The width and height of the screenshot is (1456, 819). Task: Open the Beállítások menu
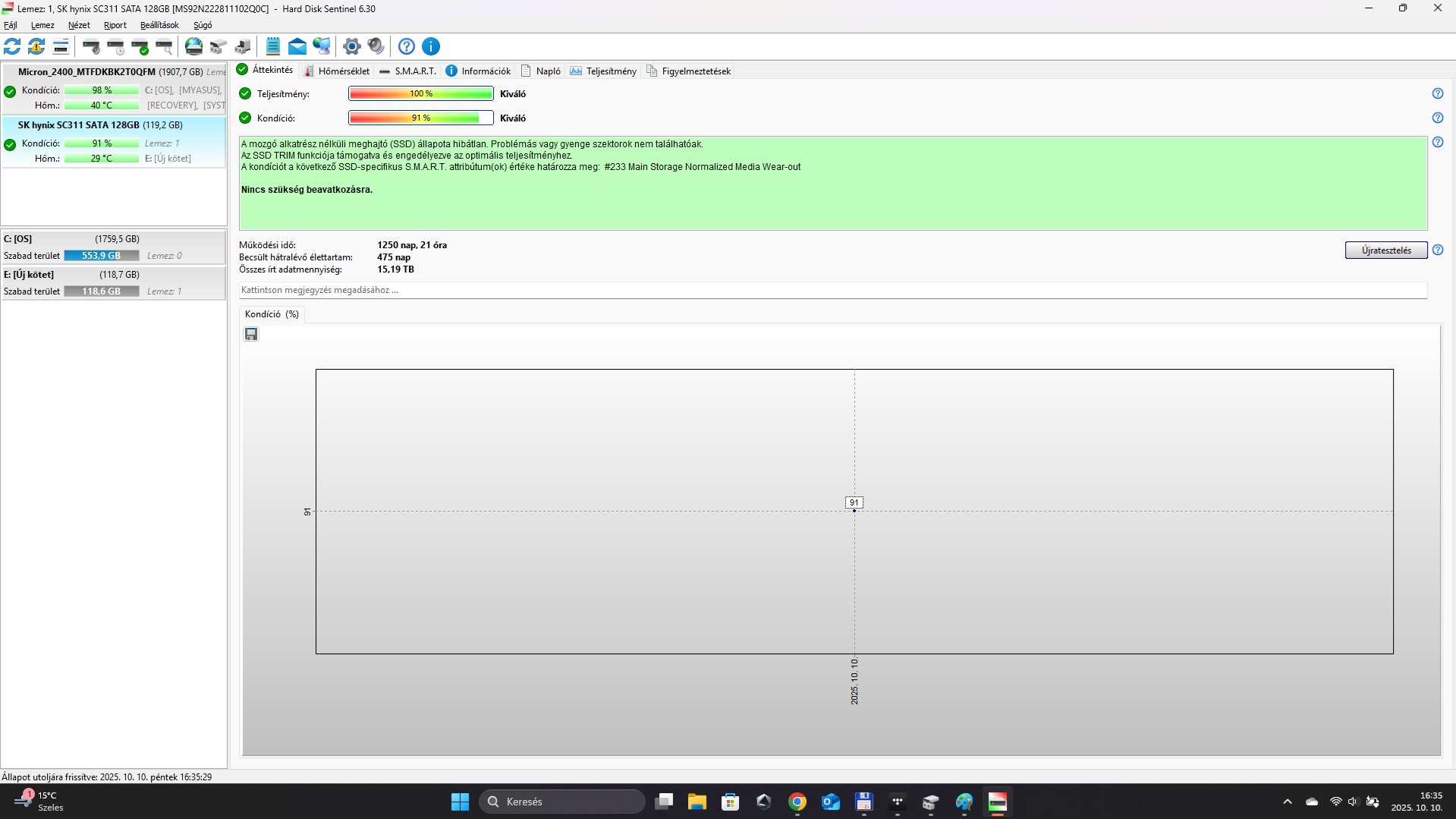(x=159, y=25)
